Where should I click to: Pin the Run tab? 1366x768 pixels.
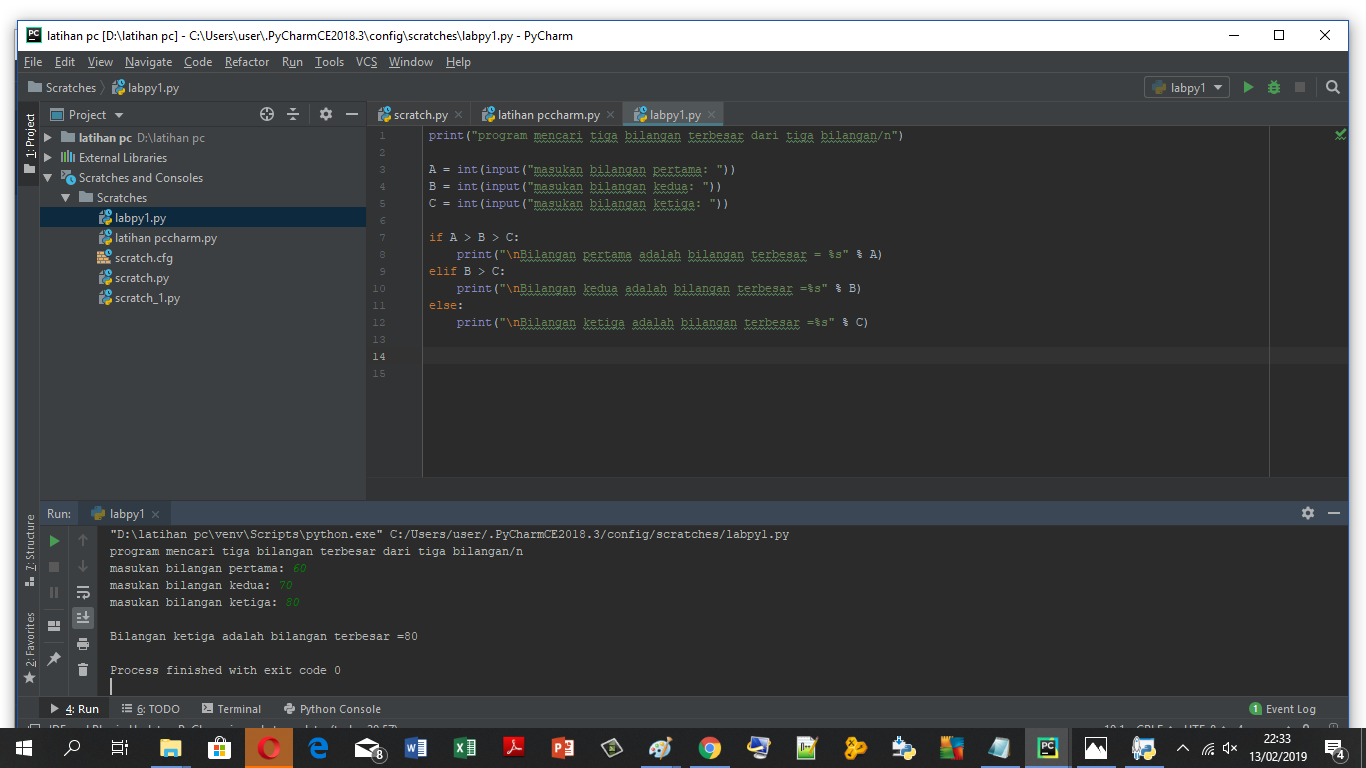click(55, 659)
